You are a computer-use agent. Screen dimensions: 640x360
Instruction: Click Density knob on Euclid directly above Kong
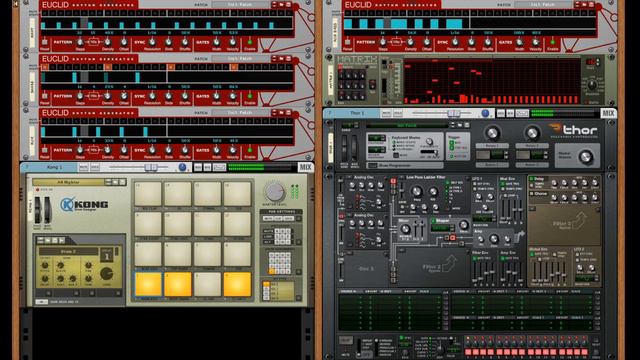click(107, 150)
